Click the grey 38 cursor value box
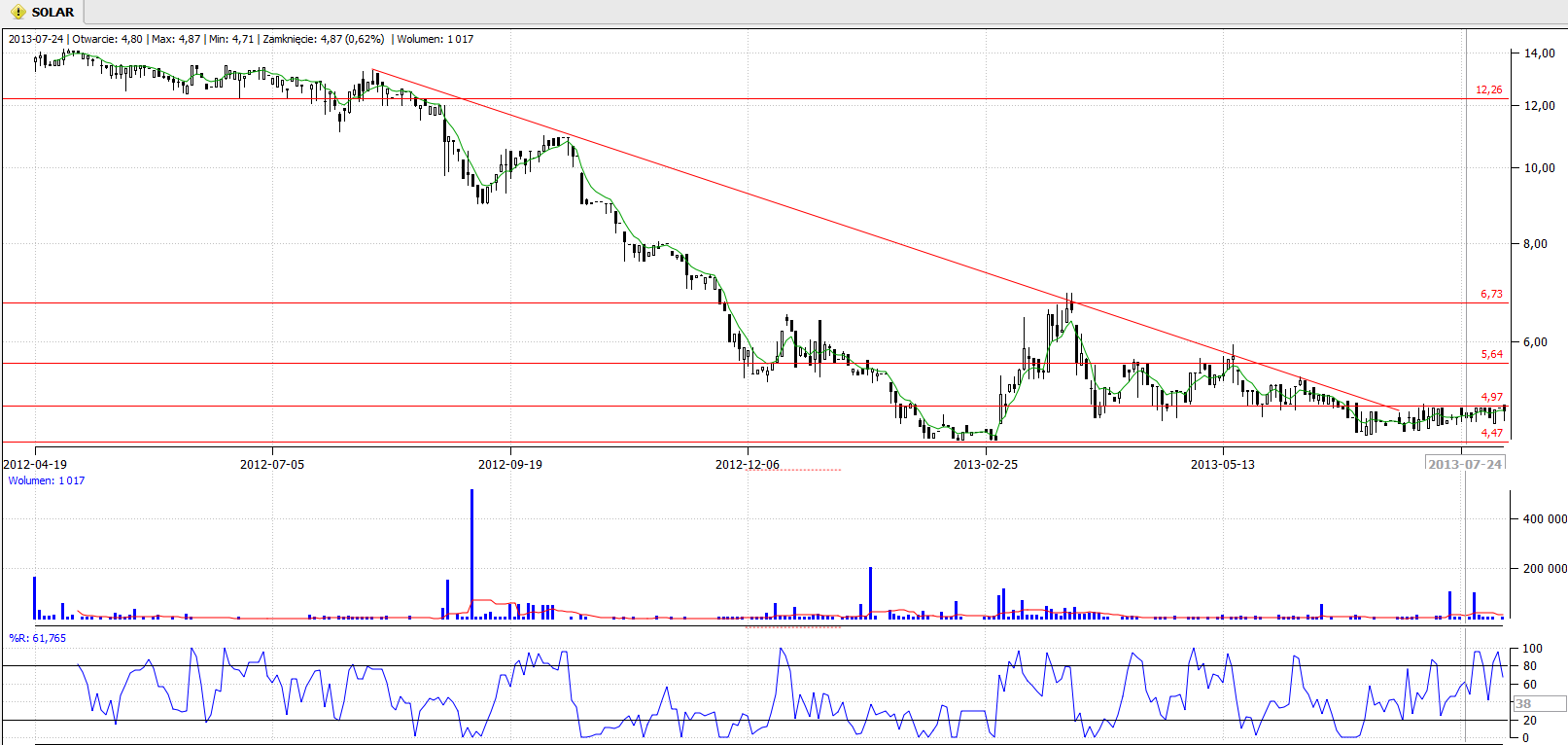 tap(1539, 704)
